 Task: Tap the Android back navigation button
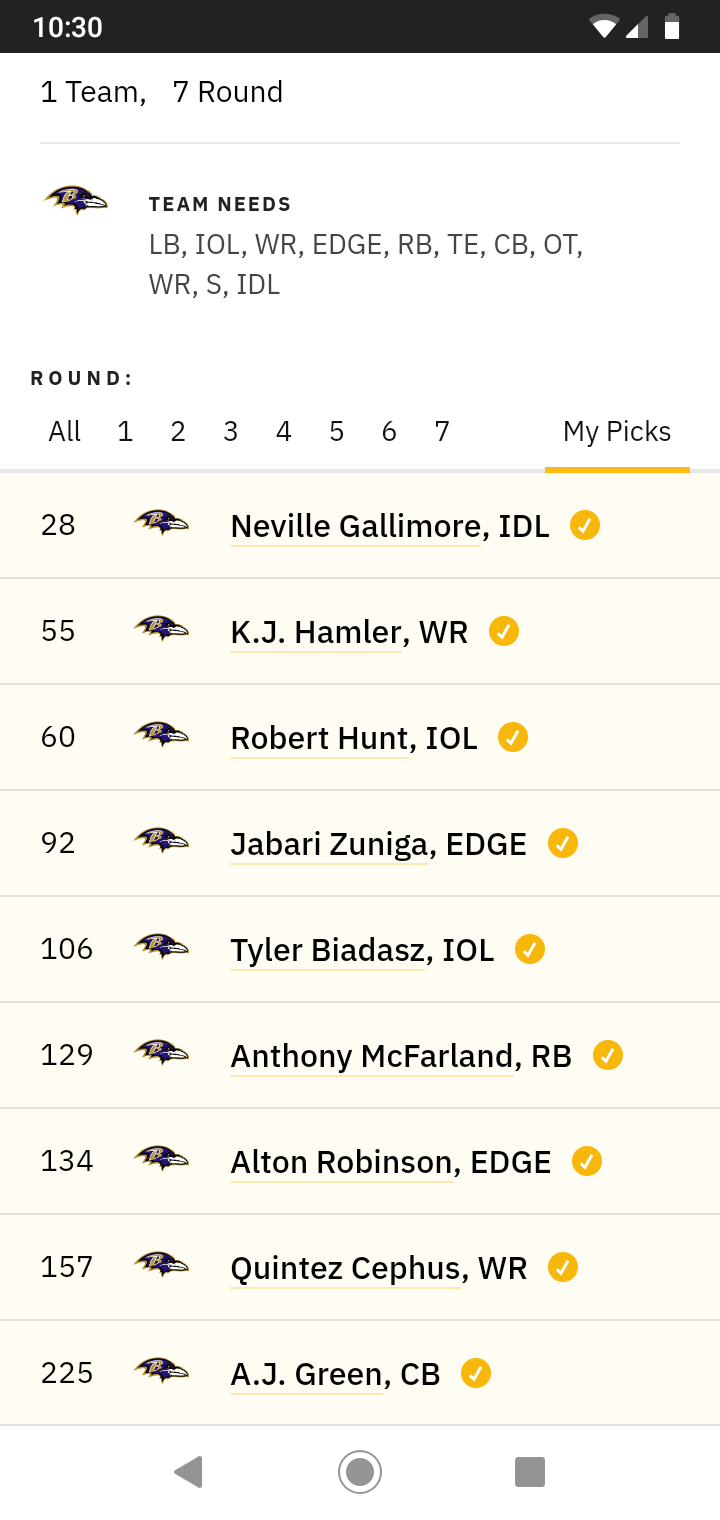coord(188,1472)
